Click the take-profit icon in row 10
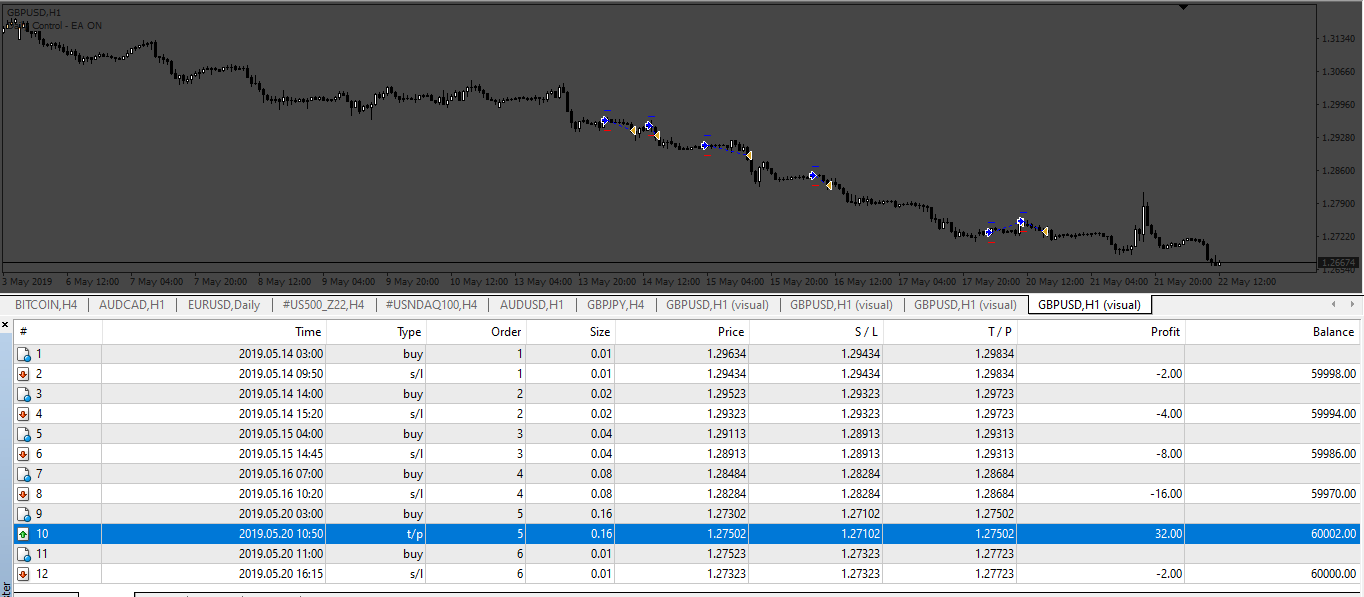Image resolution: width=1364 pixels, height=597 pixels. point(23,534)
